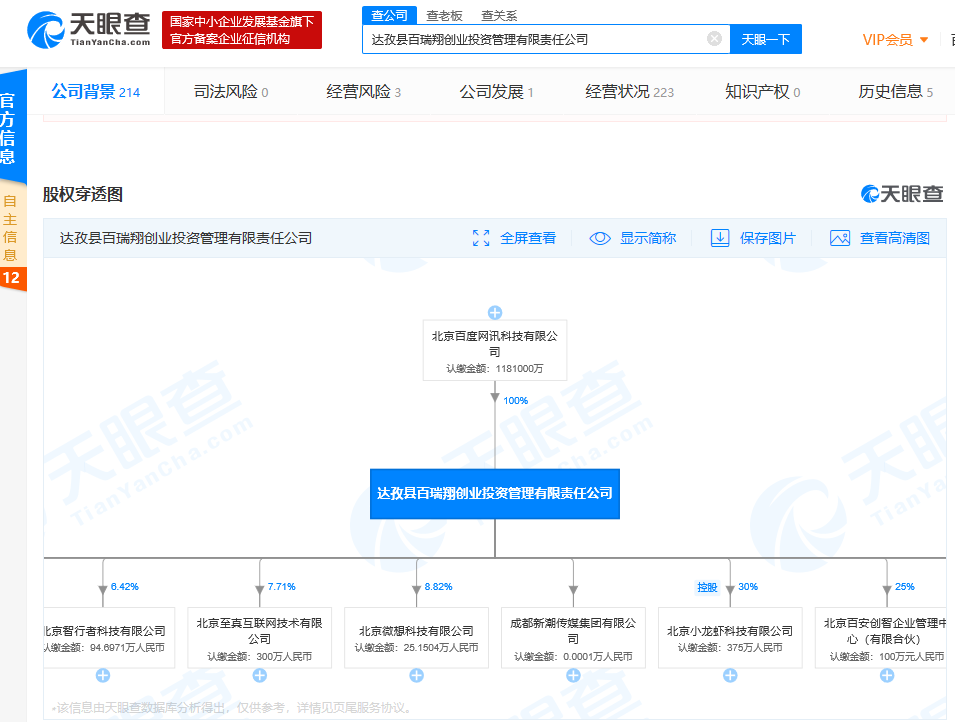The width and height of the screenshot is (955, 722).
Task: Open the 自主信息 side panel tab
Action: coord(11,228)
